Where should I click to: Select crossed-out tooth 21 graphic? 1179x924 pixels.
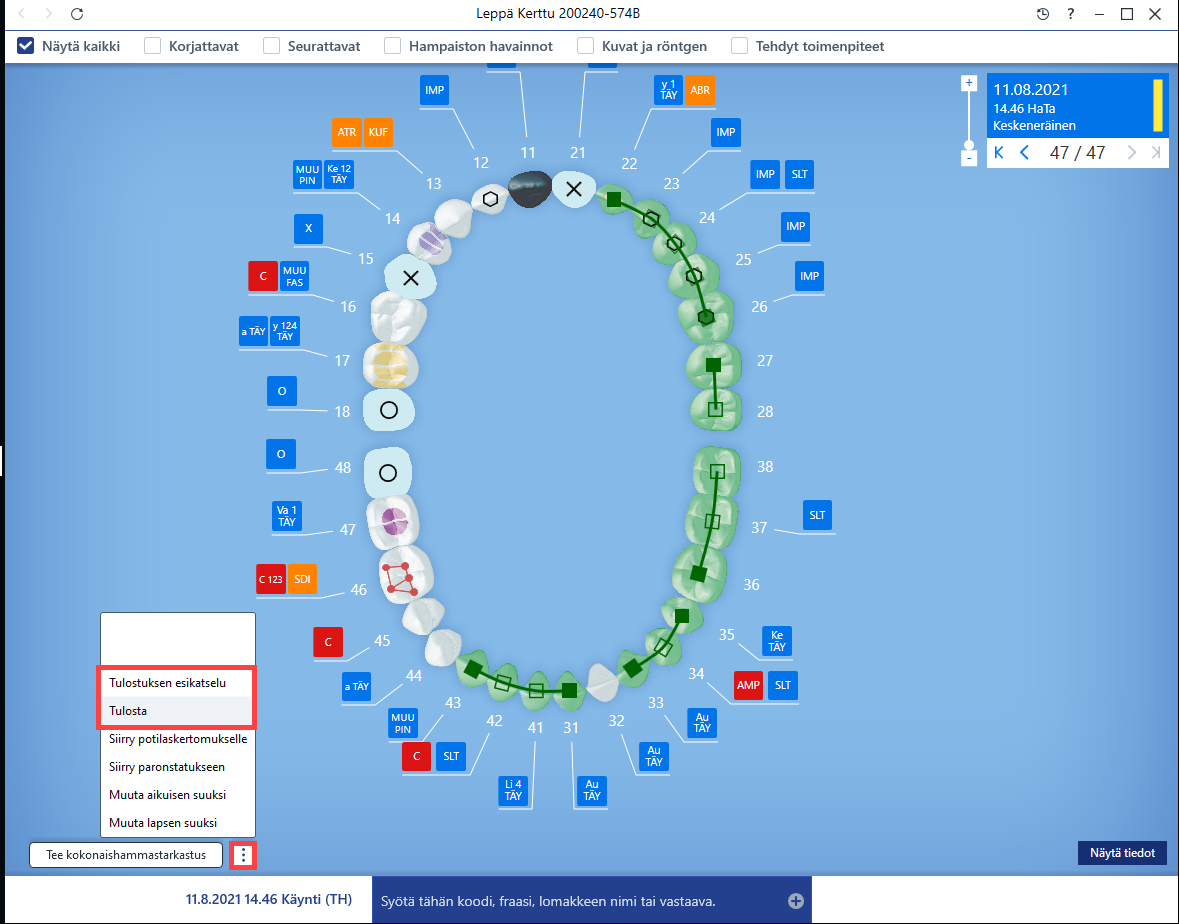[574, 189]
